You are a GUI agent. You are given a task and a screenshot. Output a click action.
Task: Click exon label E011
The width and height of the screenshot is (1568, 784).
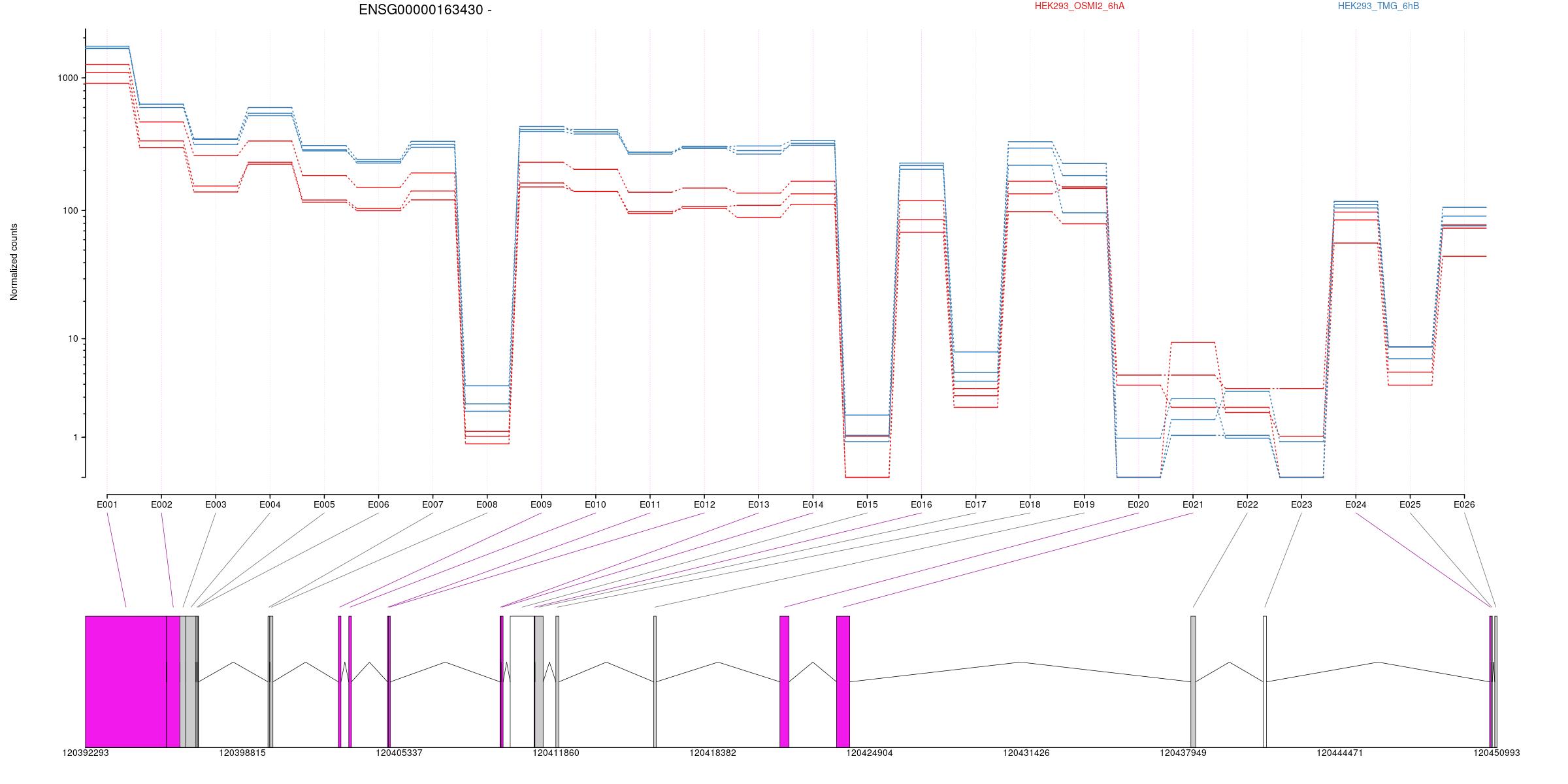click(x=650, y=504)
